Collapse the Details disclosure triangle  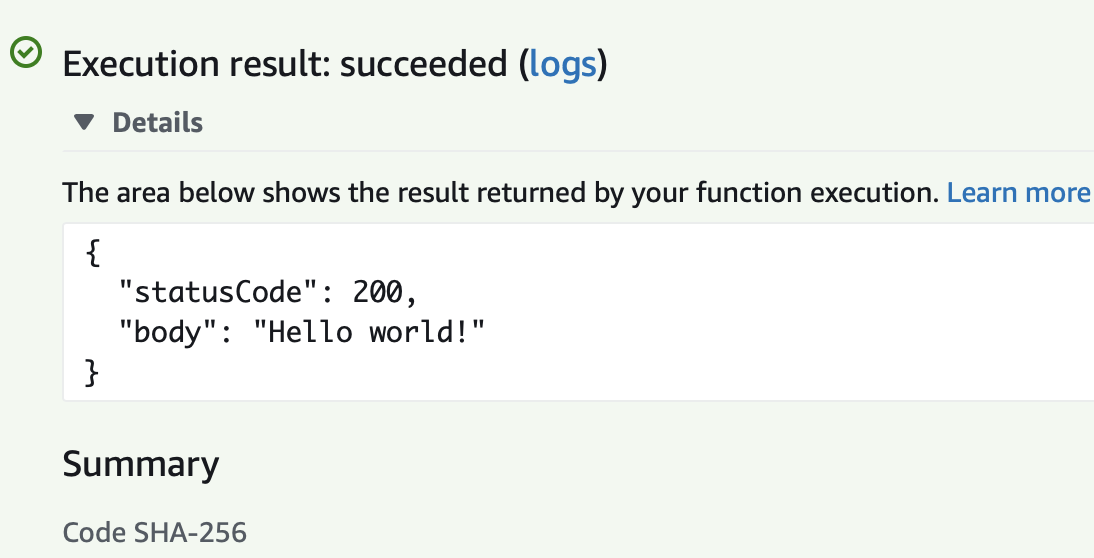pyautogui.click(x=84, y=123)
